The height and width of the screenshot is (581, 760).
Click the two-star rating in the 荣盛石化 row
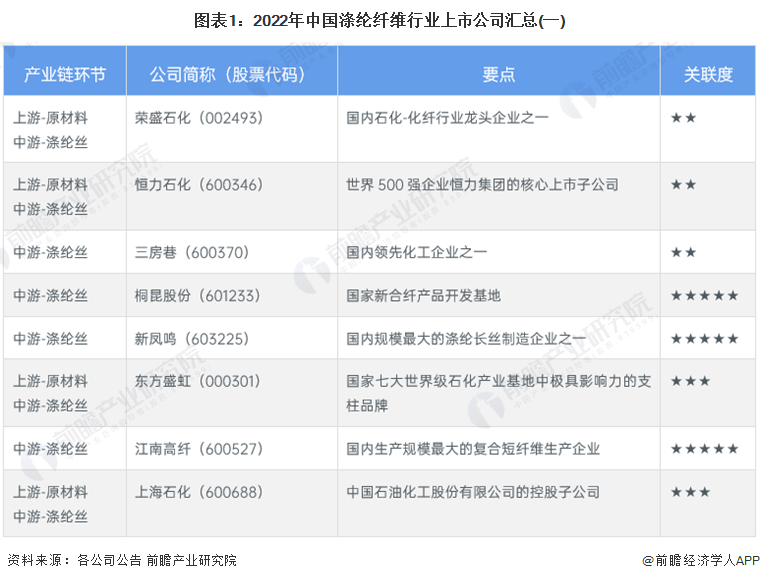click(683, 118)
